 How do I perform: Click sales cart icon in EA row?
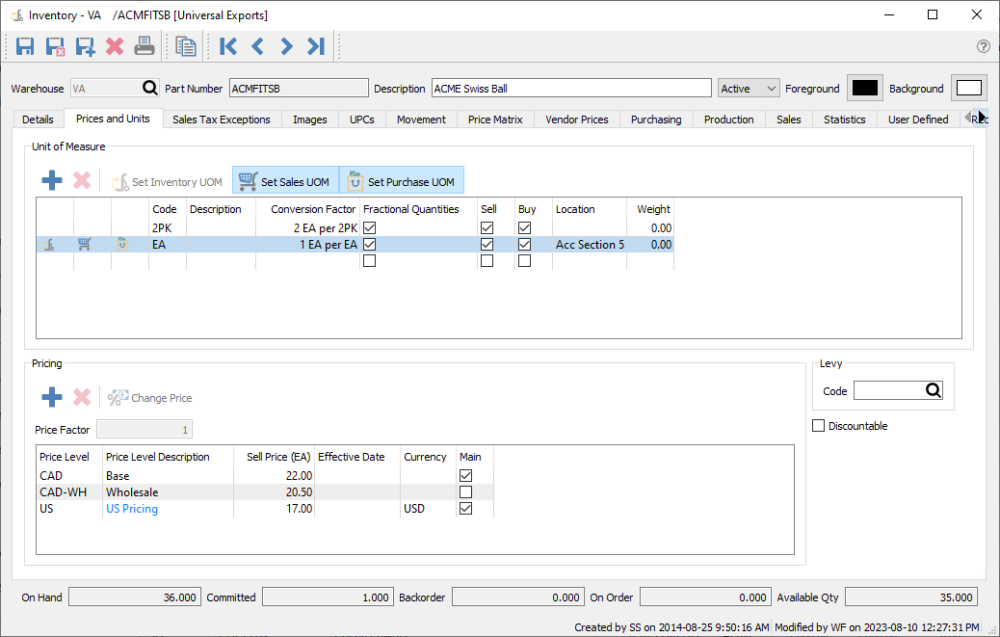(85, 244)
